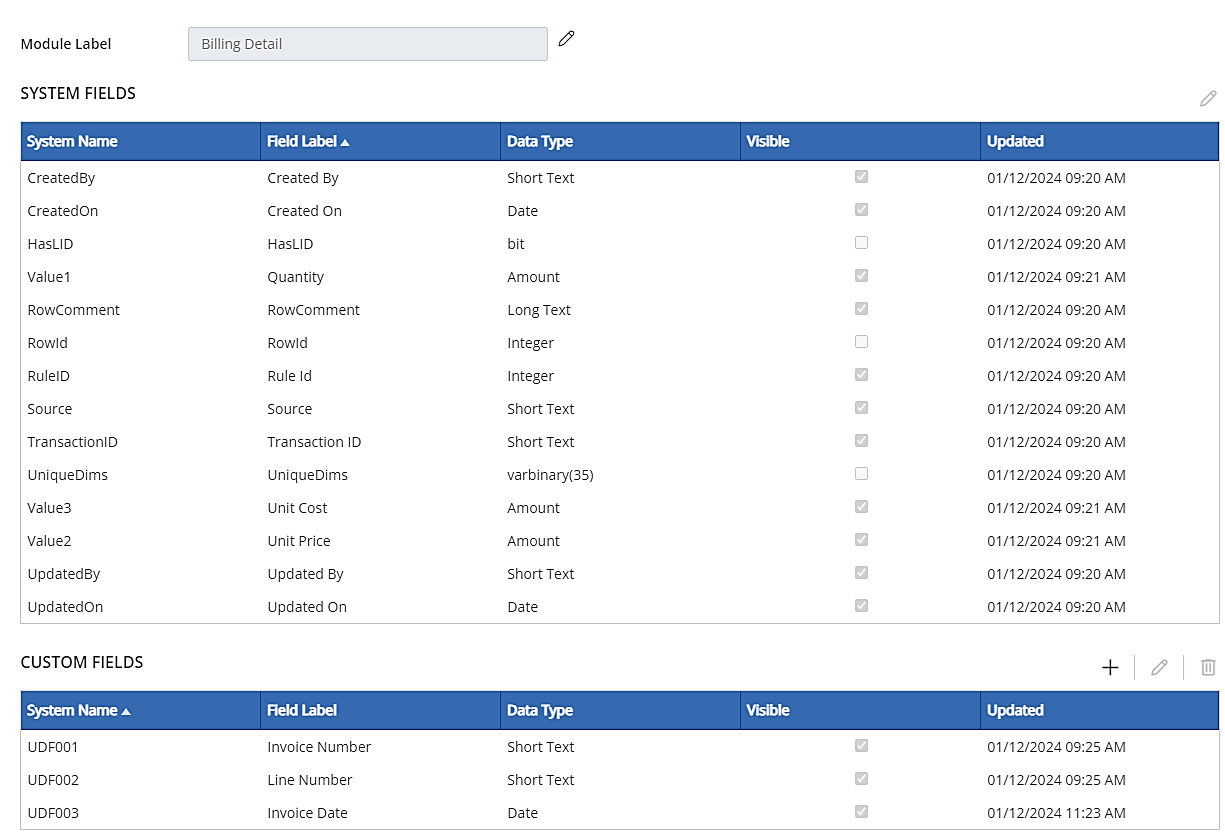Click the System Fields edit pencil icon

(x=1208, y=98)
